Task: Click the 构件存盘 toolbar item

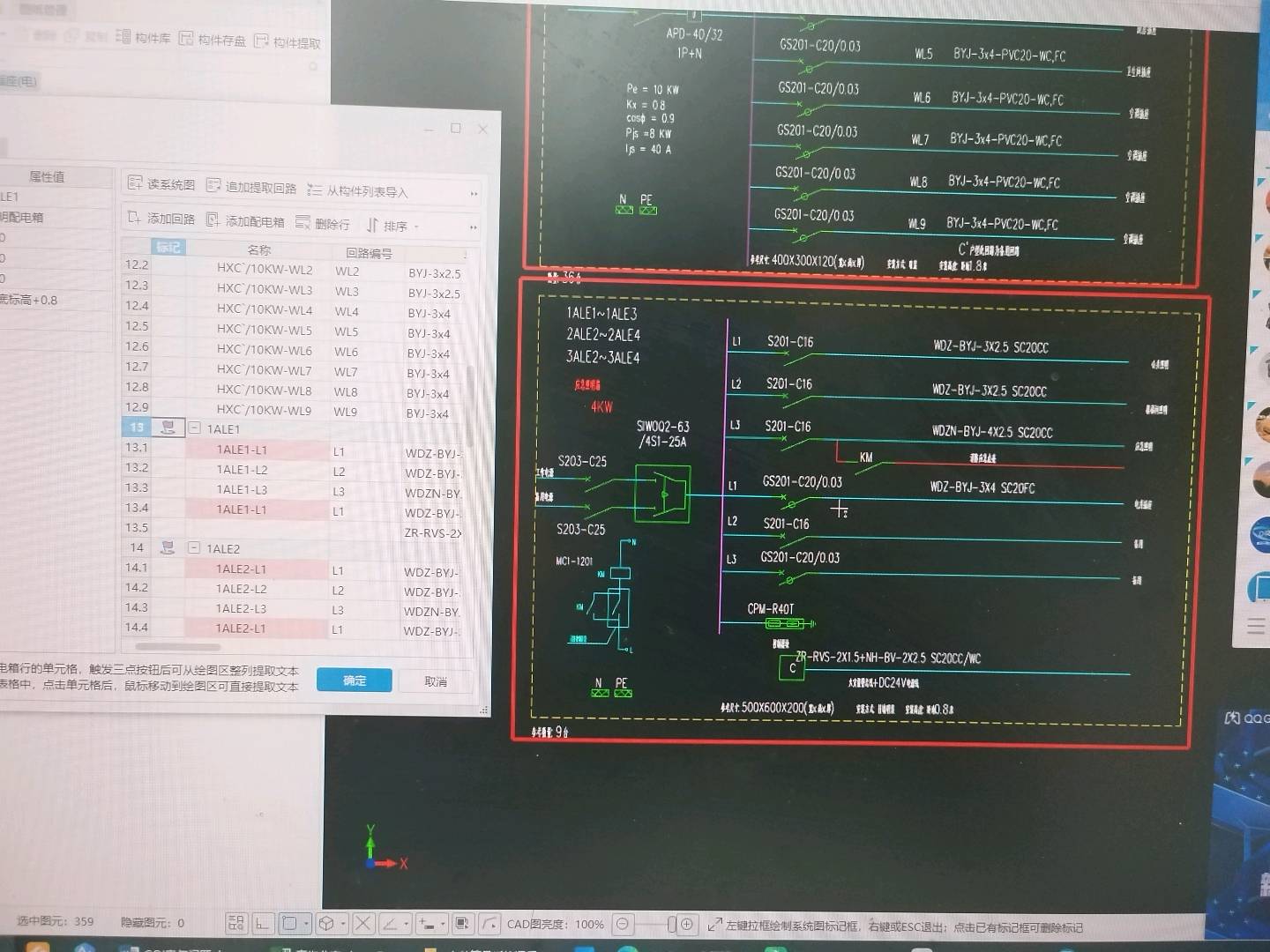Action: click(213, 39)
